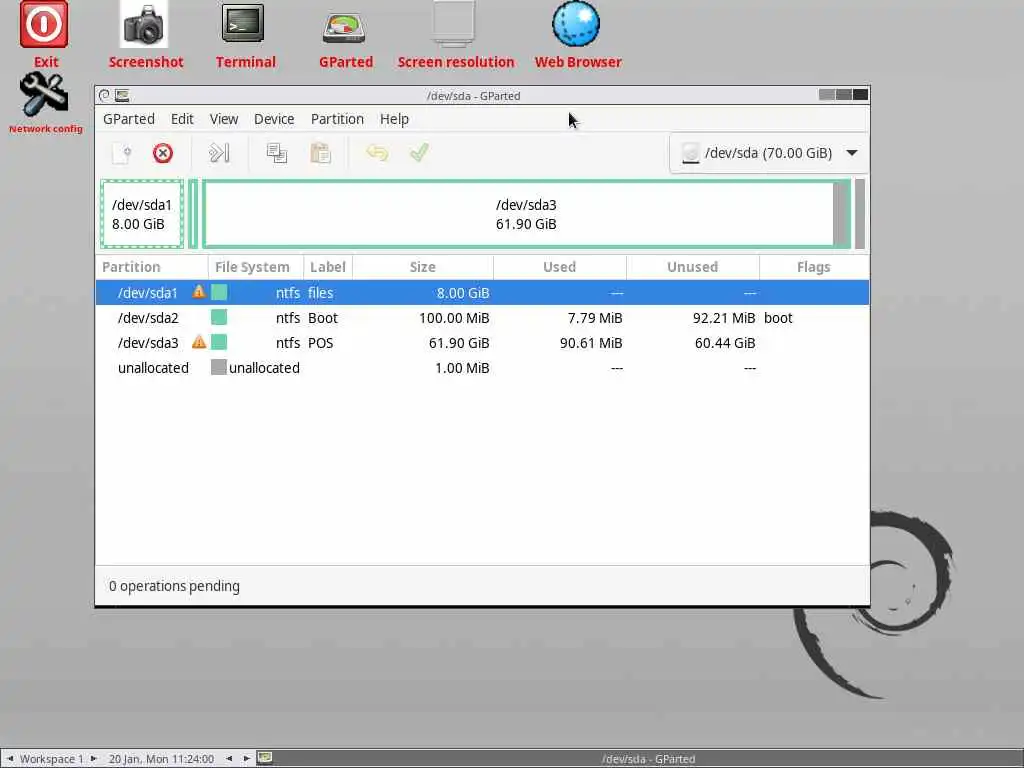Image resolution: width=1024 pixels, height=768 pixels.
Task: Open the Network config tools icon
Action: point(44,95)
